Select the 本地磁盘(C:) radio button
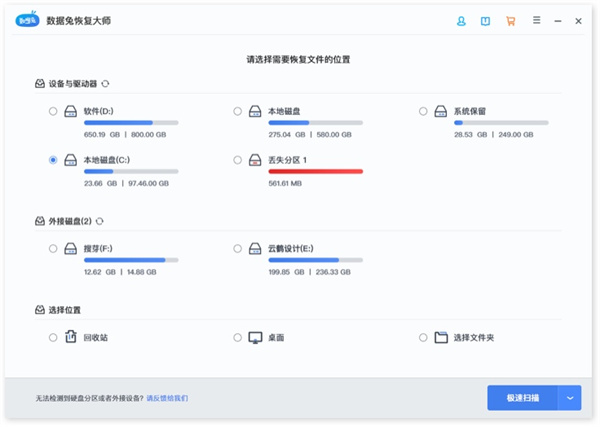Viewport: 600px width, 427px height. [53, 160]
